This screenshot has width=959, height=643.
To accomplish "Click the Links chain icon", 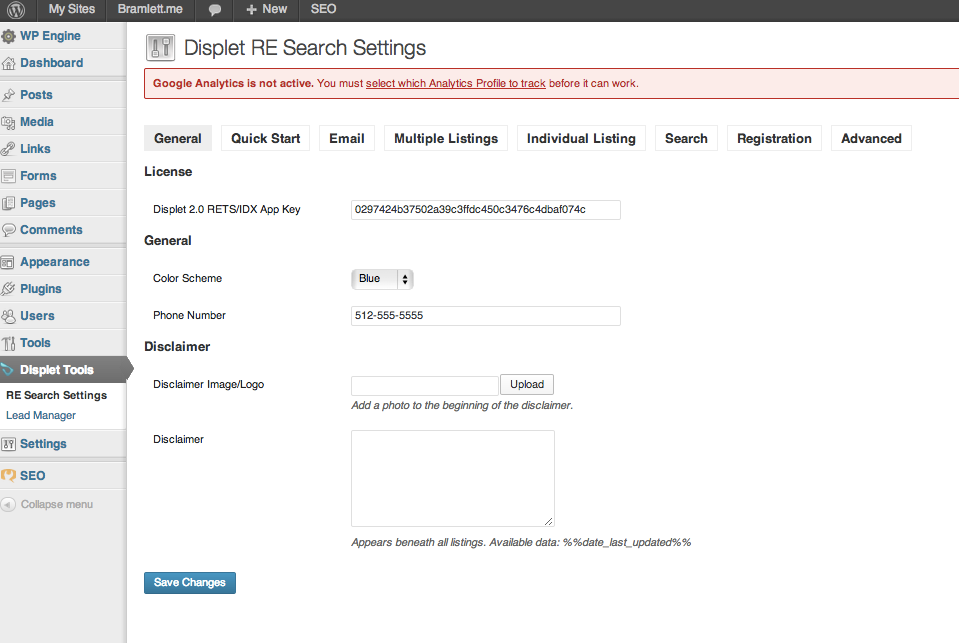I will pos(9,149).
